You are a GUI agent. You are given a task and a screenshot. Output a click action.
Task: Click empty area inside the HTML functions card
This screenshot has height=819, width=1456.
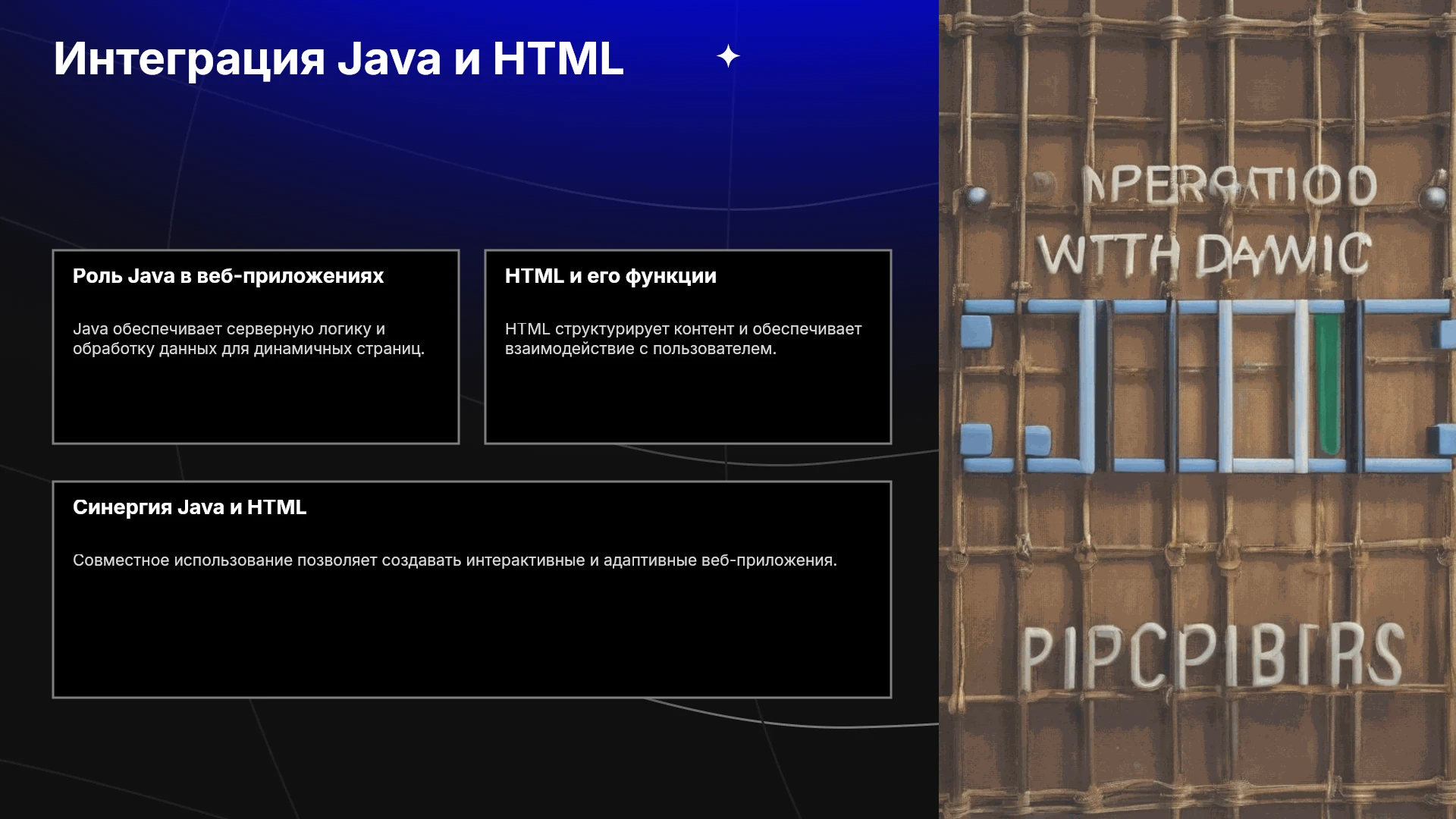(688, 402)
